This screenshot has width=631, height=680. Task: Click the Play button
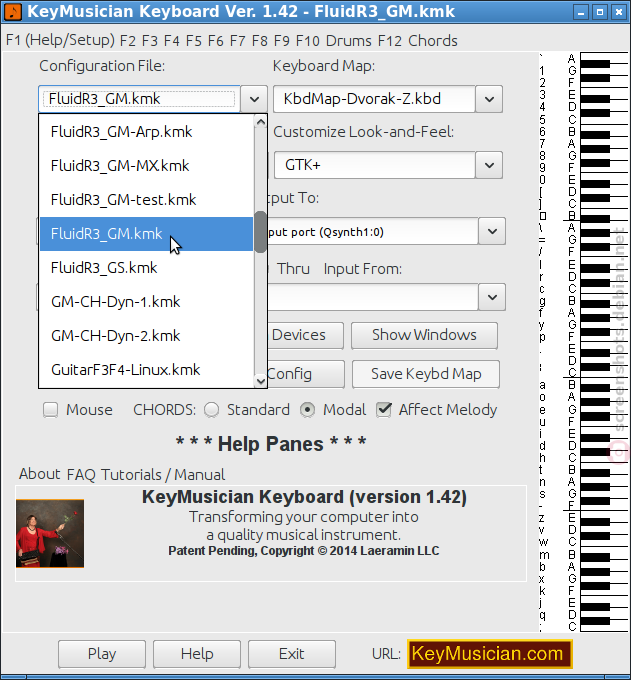point(102,654)
